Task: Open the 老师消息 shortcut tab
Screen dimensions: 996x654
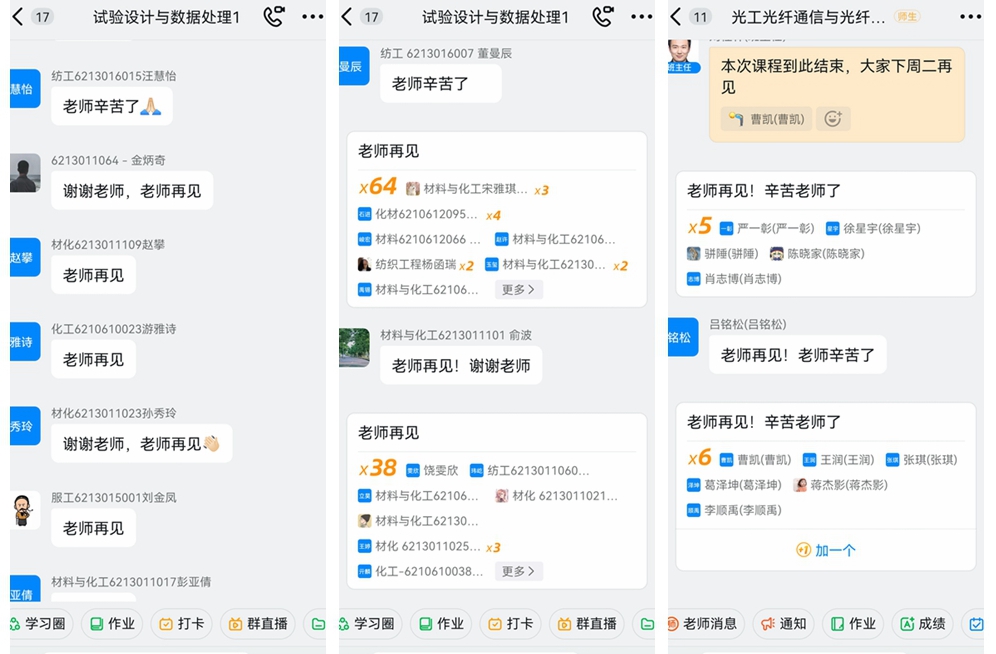Action: click(x=704, y=624)
